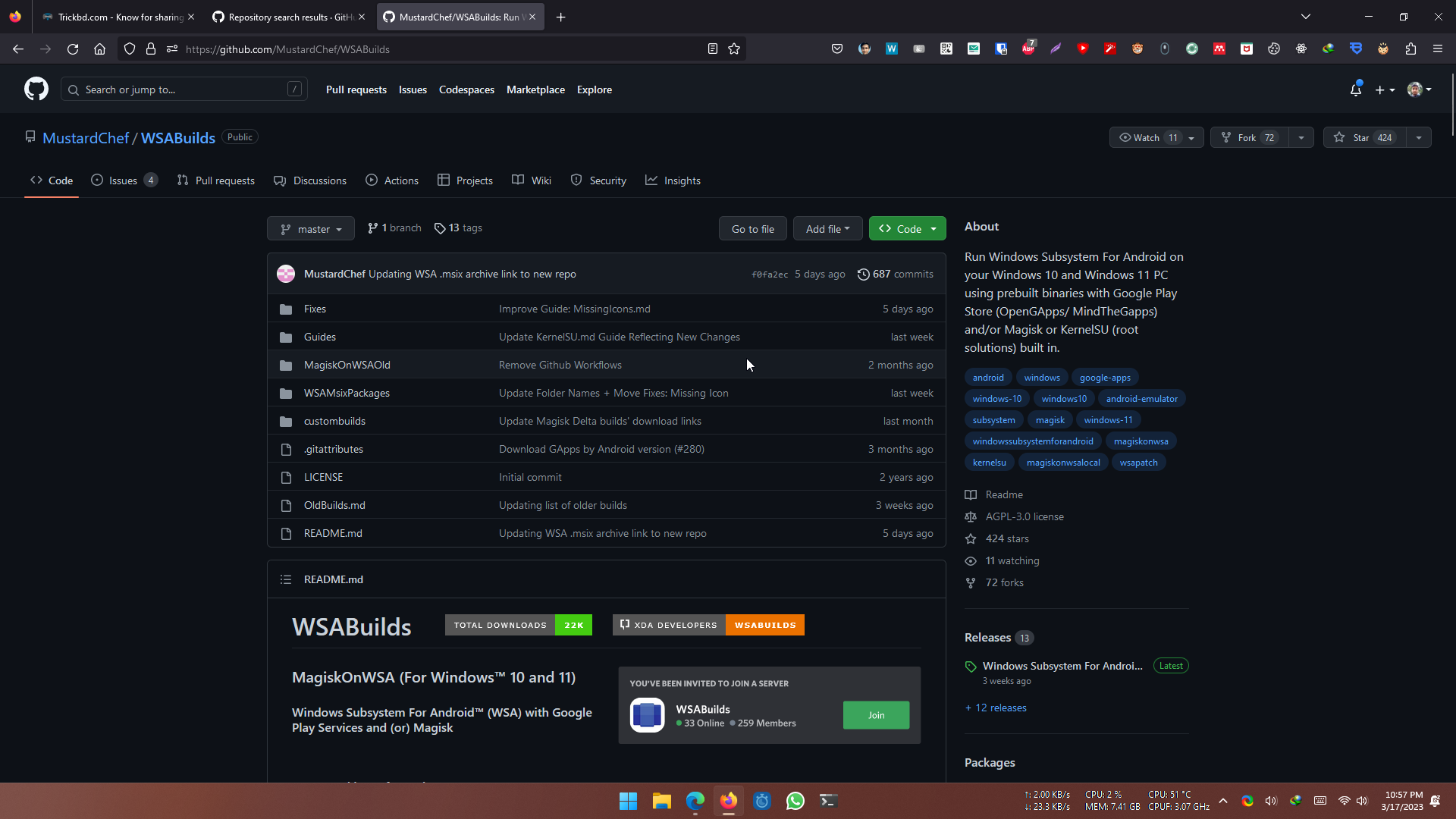The height and width of the screenshot is (819, 1456).
Task: Click the WSABuilds Discord server icon
Action: tap(648, 715)
